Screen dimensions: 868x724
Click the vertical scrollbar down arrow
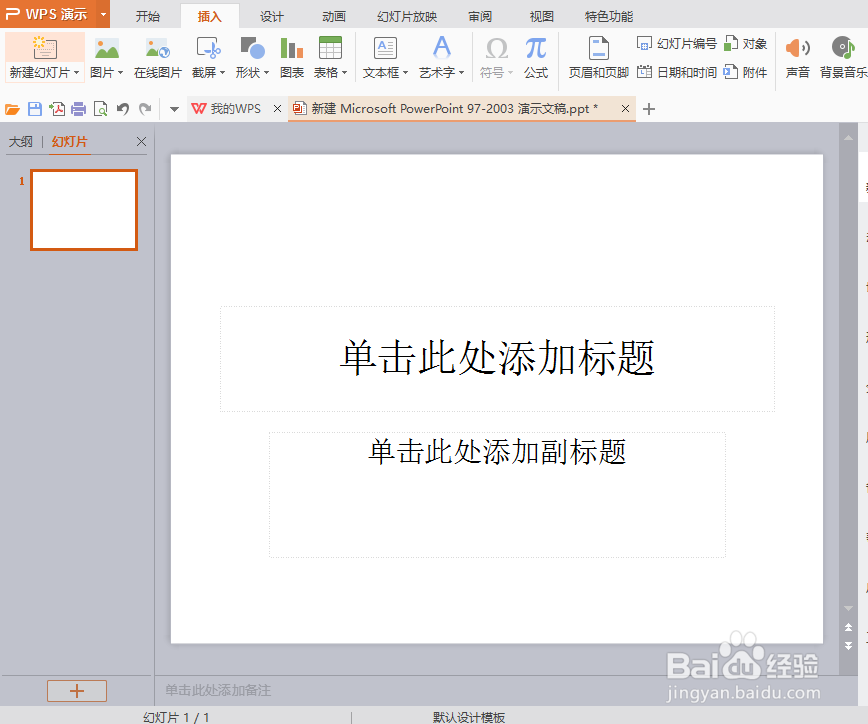(x=848, y=608)
